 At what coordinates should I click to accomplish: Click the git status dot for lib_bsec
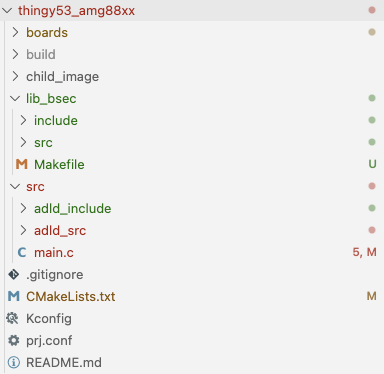coord(372,98)
